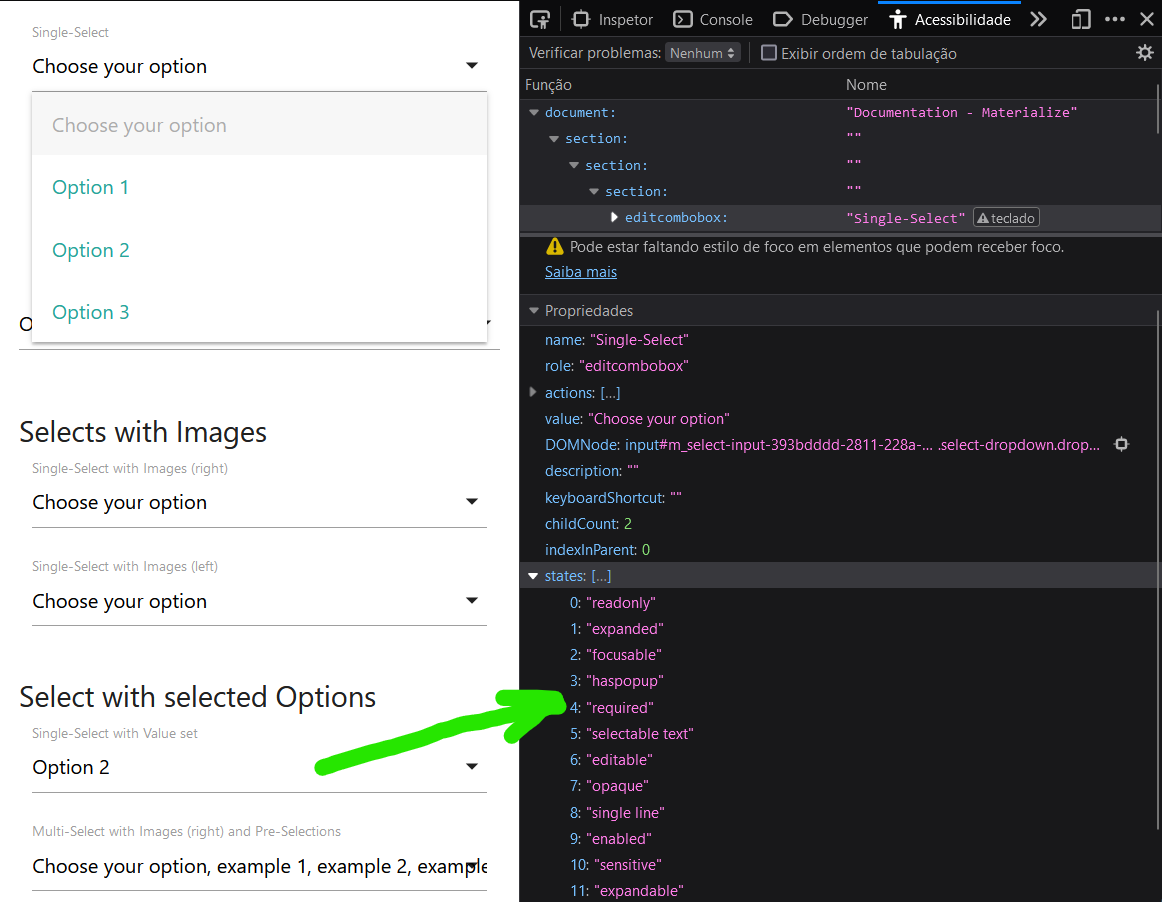
Task: Switch to the Inspetor tab
Action: pos(613,19)
